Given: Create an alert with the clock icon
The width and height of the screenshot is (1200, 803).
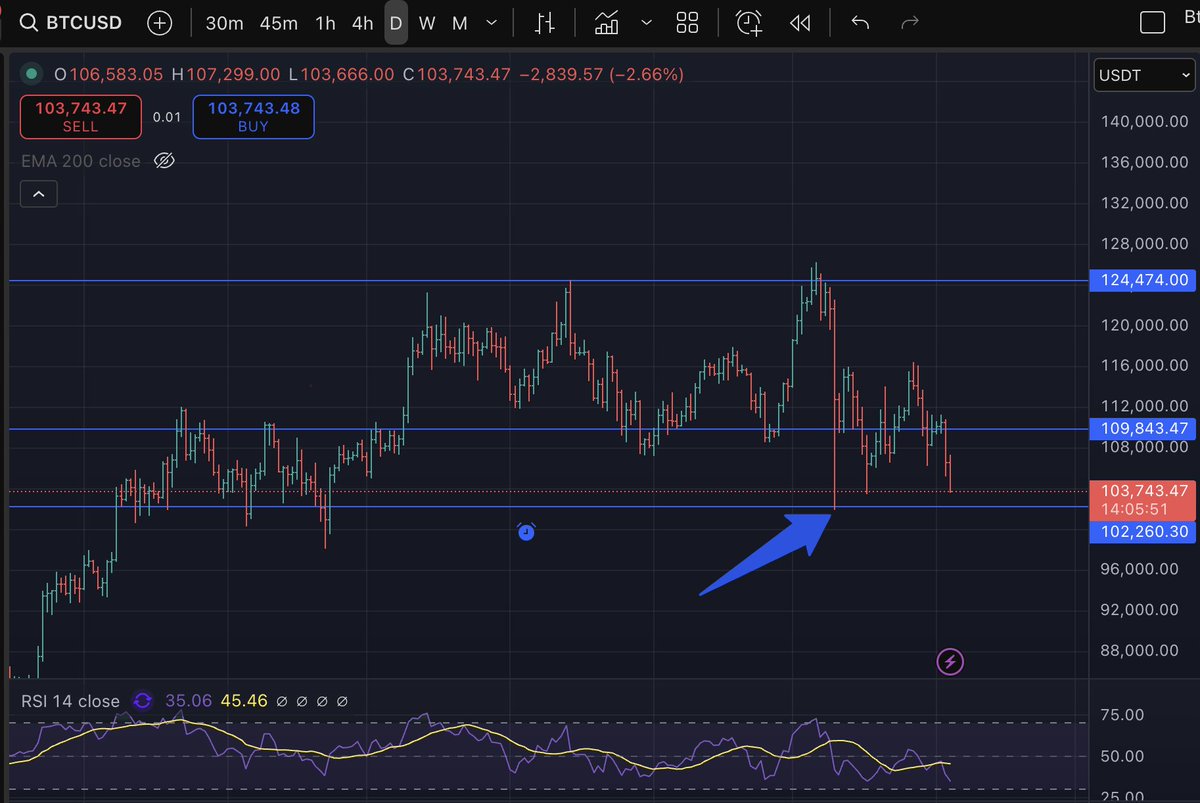Looking at the screenshot, I should pos(748,22).
